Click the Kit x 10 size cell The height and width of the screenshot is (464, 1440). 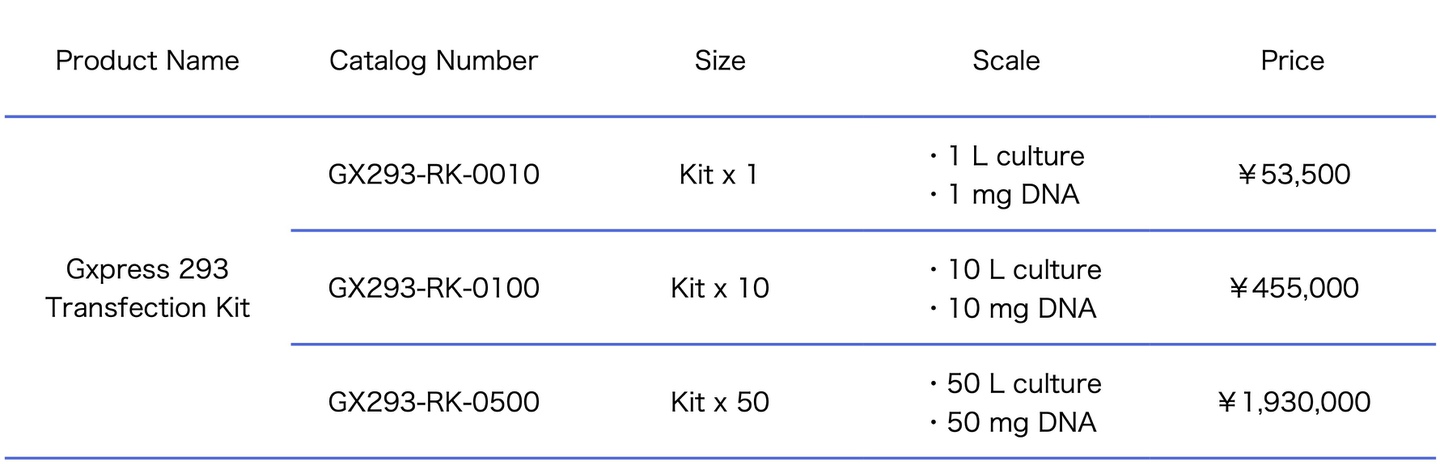coord(720,289)
